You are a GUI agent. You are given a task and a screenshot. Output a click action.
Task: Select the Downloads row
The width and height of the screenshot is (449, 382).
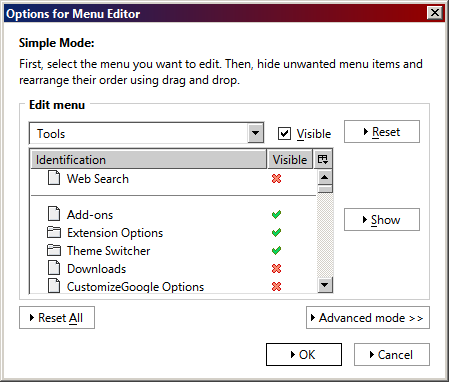click(173, 268)
